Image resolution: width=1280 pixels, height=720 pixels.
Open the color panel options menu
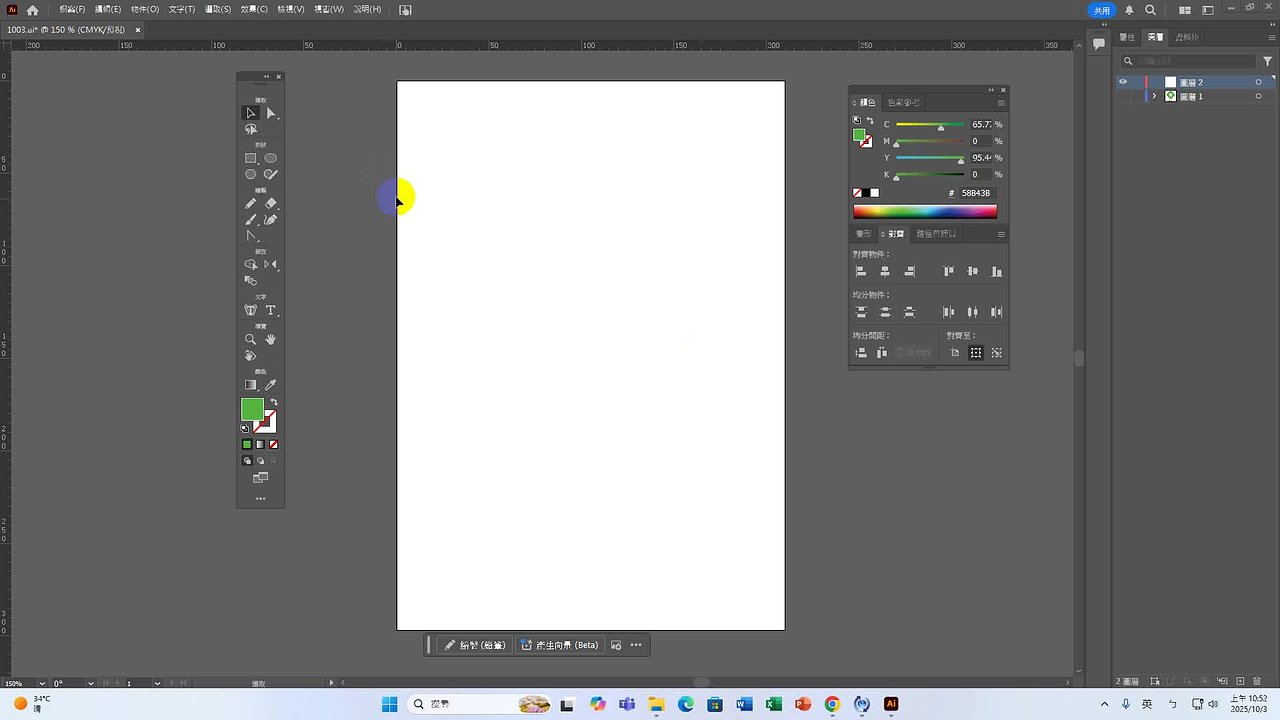pyautogui.click(x=1001, y=103)
